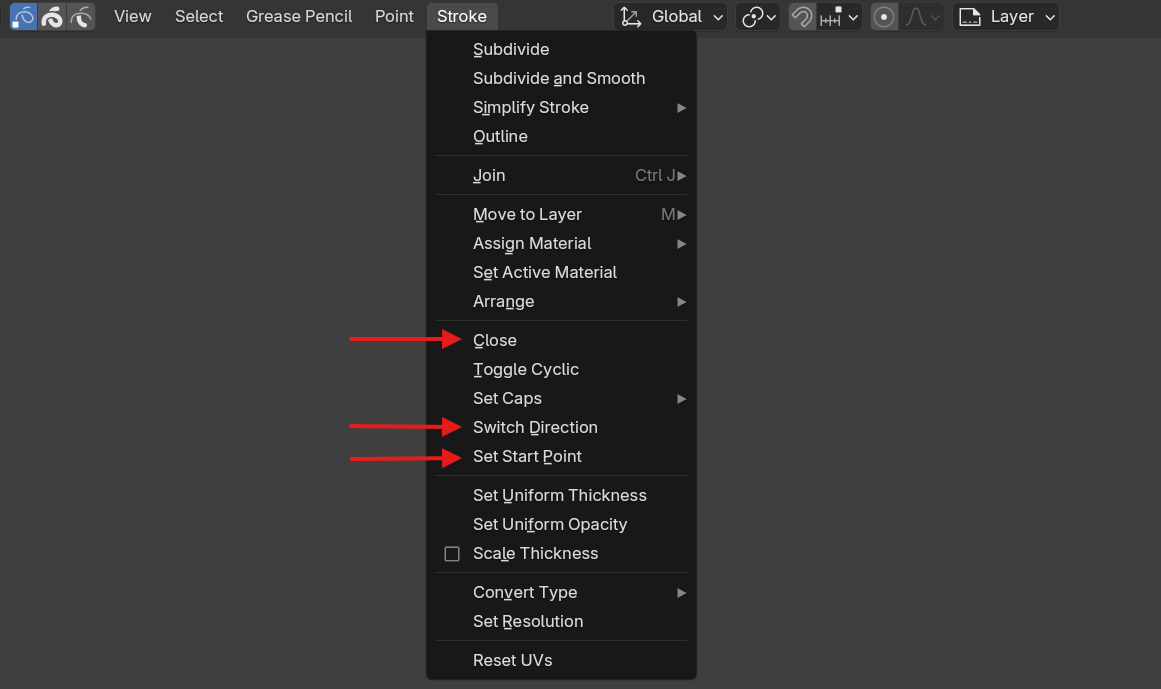This screenshot has height=689, width=1161.
Task: Open the snapping increment options
Action: (x=839, y=17)
